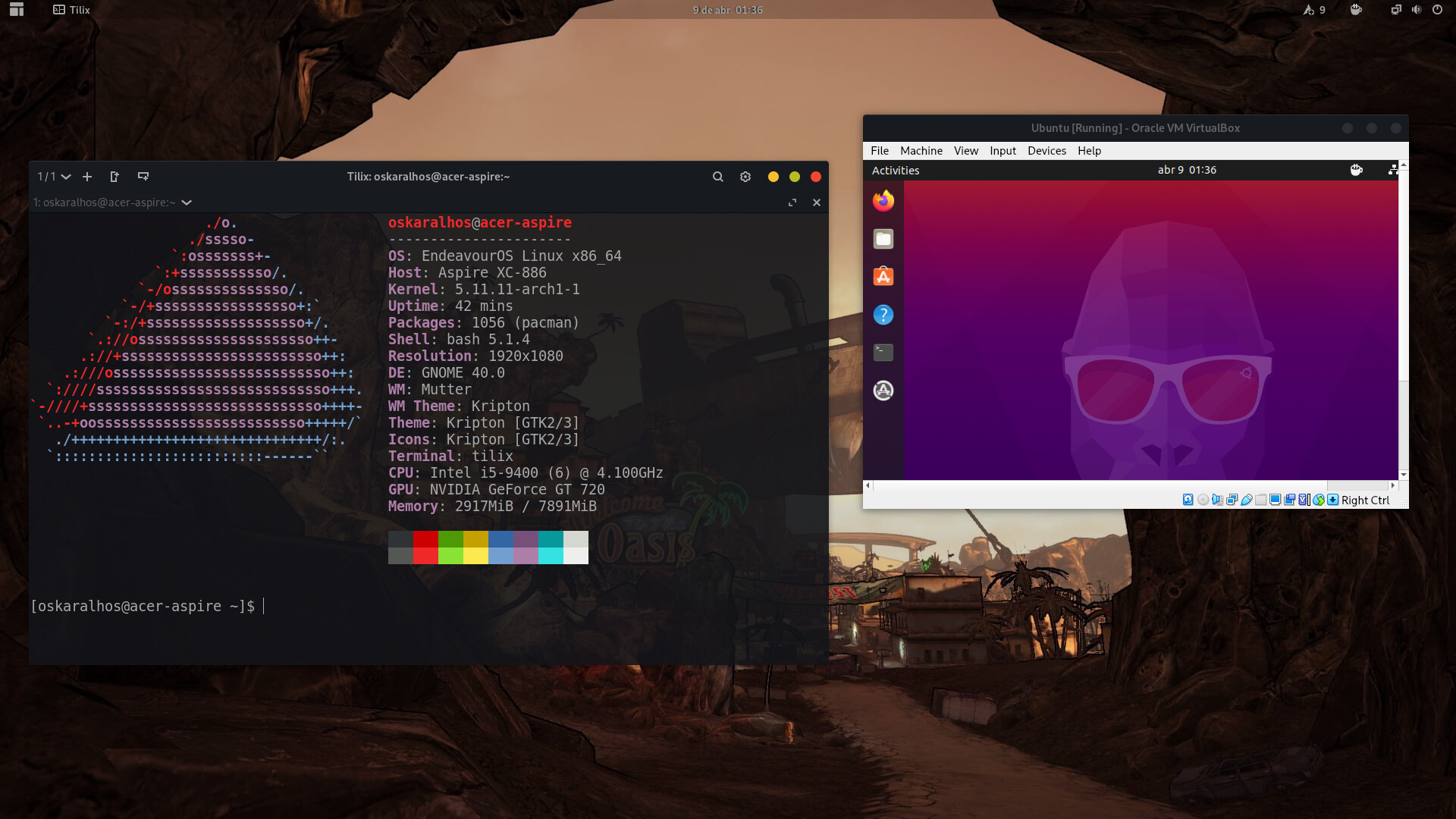This screenshot has width=1456, height=819.
Task: Click 'CPU: Intel i5-9400' line
Action: (x=526, y=472)
